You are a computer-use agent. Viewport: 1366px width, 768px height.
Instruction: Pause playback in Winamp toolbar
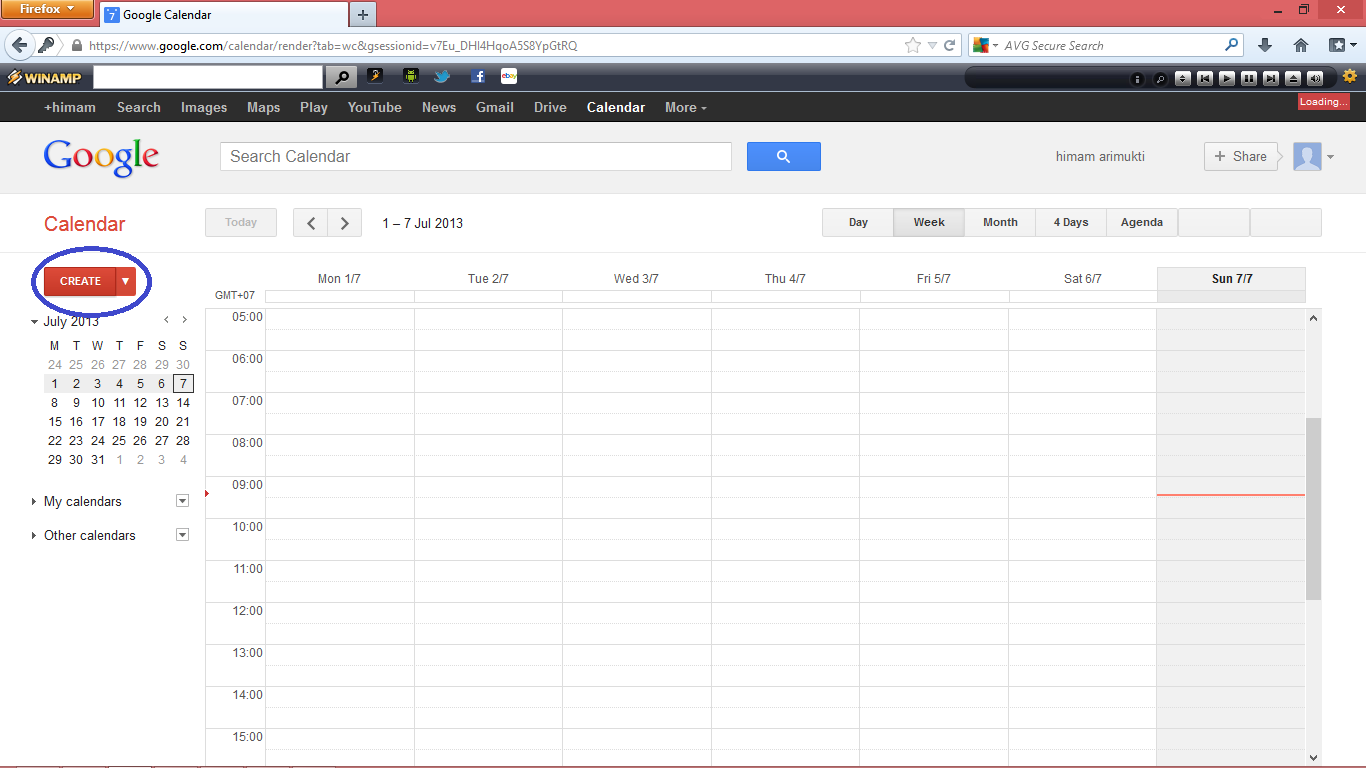[1249, 78]
